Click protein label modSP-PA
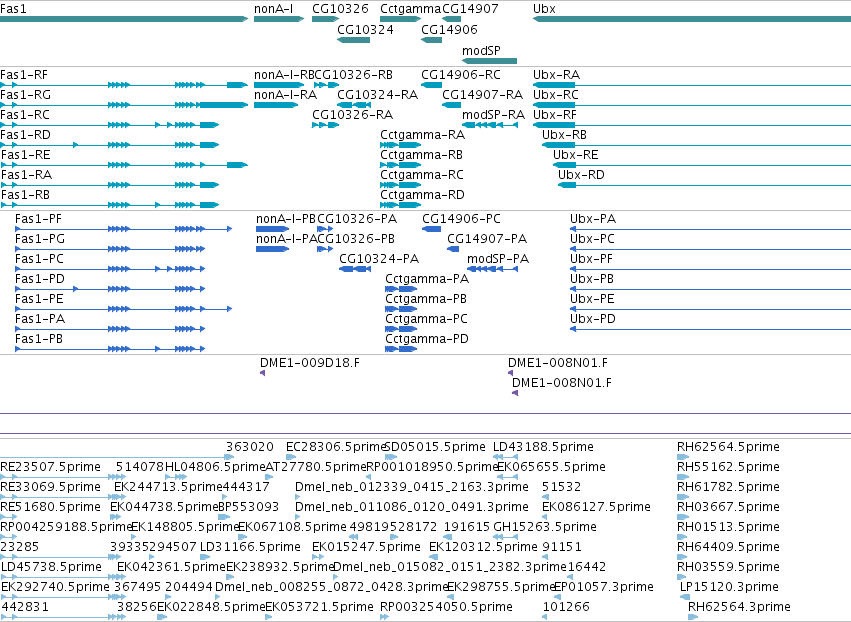Image resolution: width=851 pixels, height=622 pixels. pos(498,258)
